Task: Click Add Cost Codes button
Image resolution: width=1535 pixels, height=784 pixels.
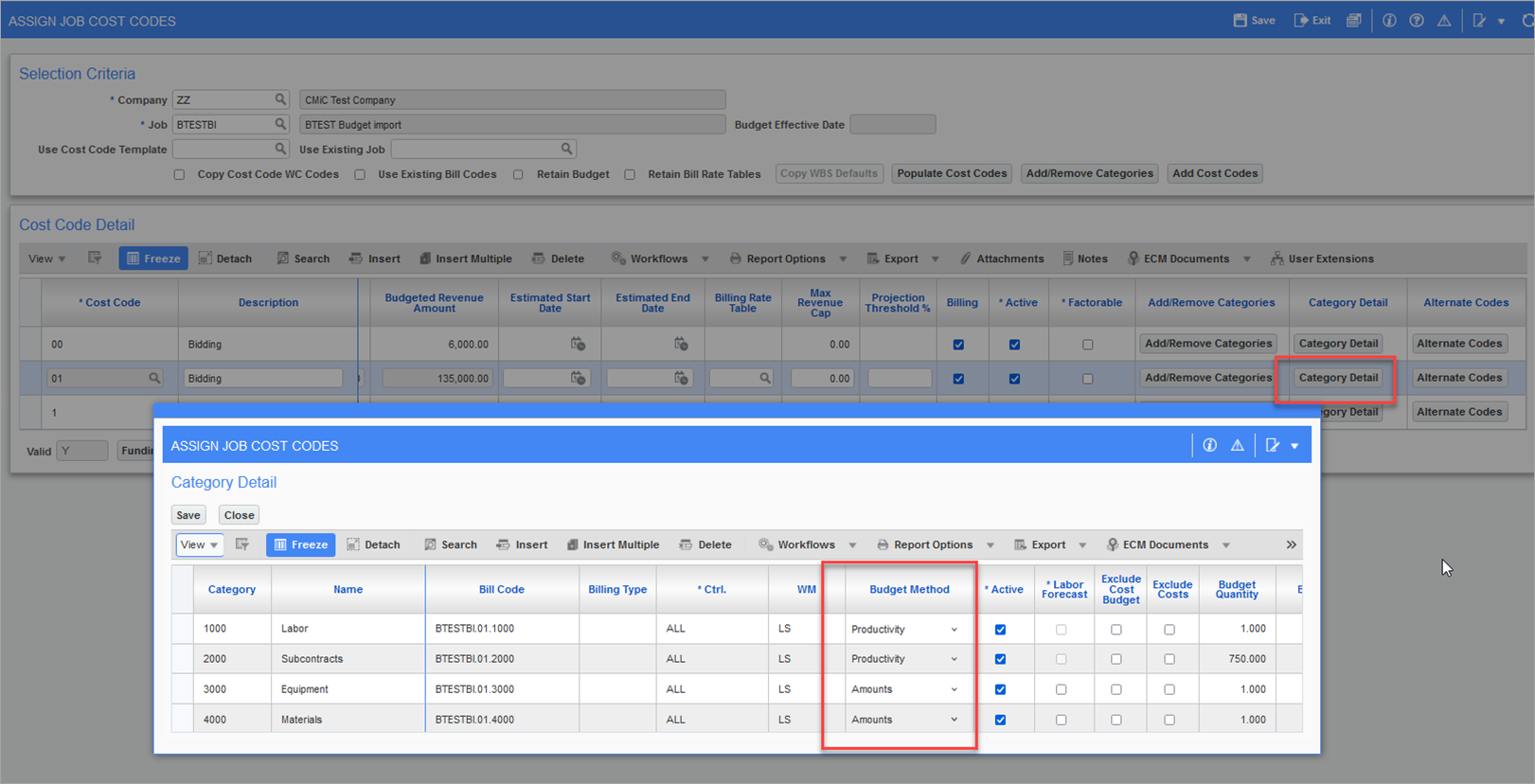Action: (x=1215, y=173)
